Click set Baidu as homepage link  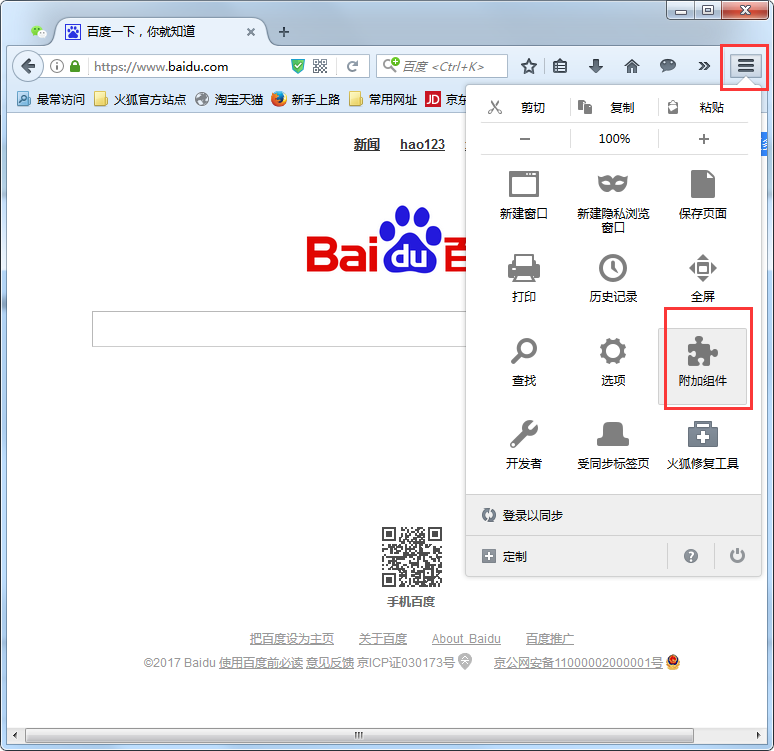292,638
